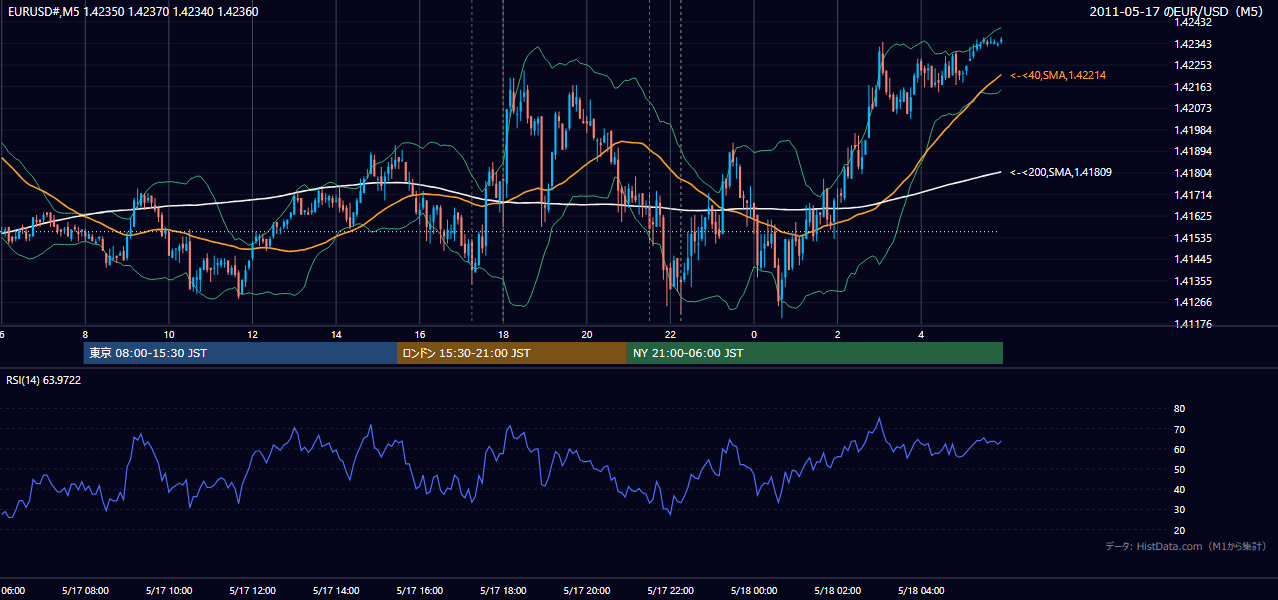Image resolution: width=1278 pixels, height=600 pixels.
Task: Click price axis value 1.41804
Action: (x=1194, y=173)
